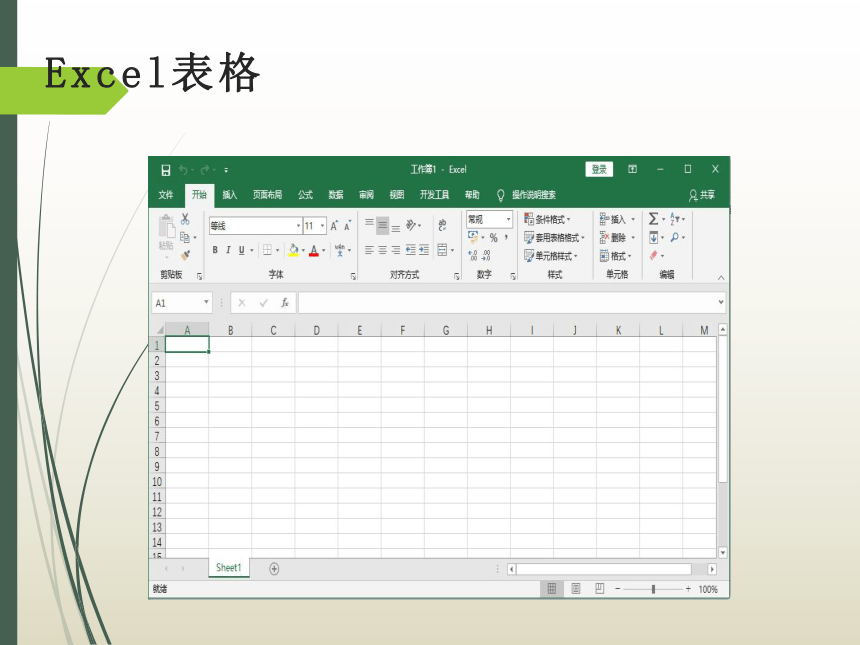
Task: Click the Clear eraser icon in editing group
Action: (x=653, y=256)
